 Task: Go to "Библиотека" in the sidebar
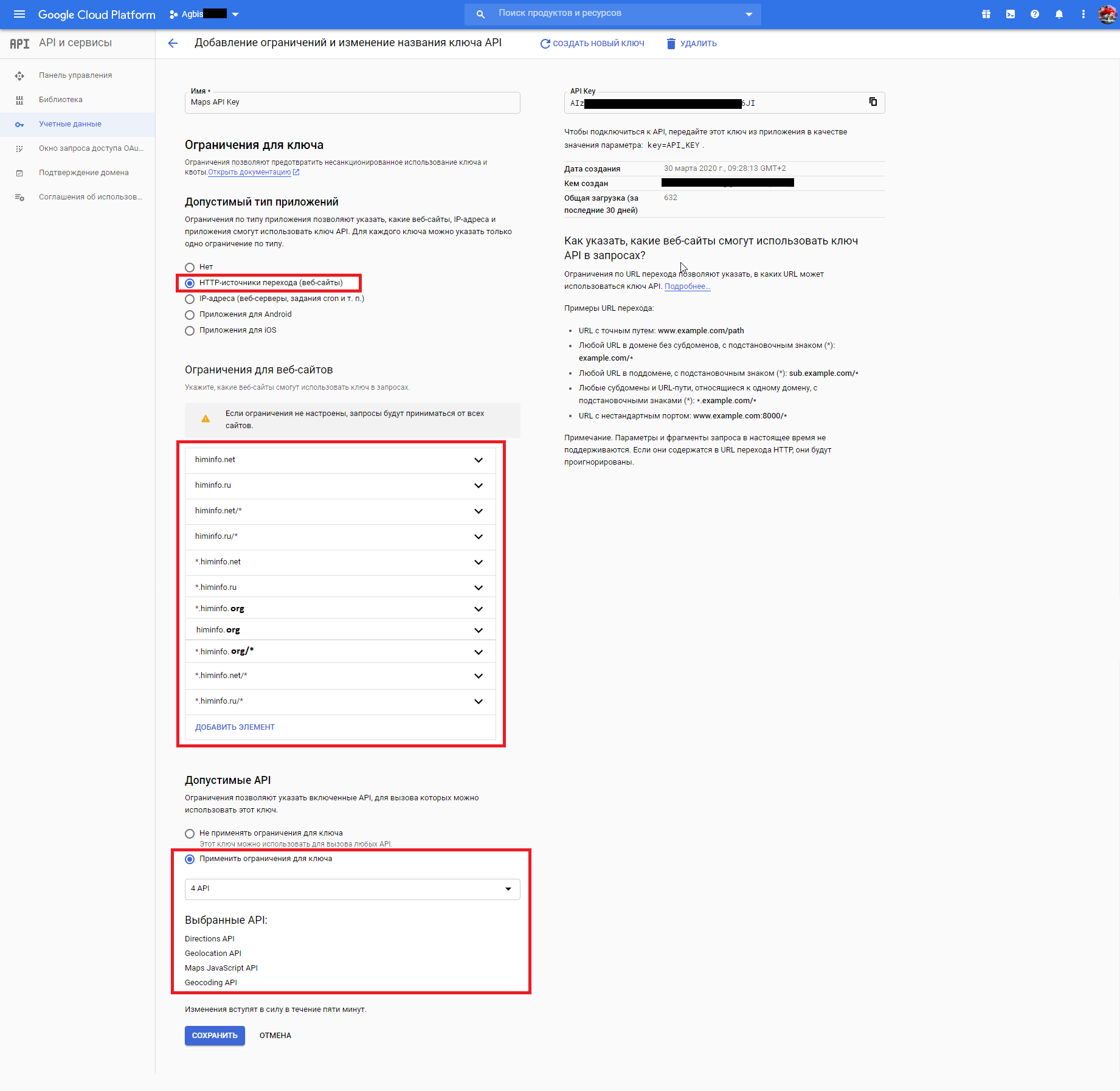(x=61, y=100)
